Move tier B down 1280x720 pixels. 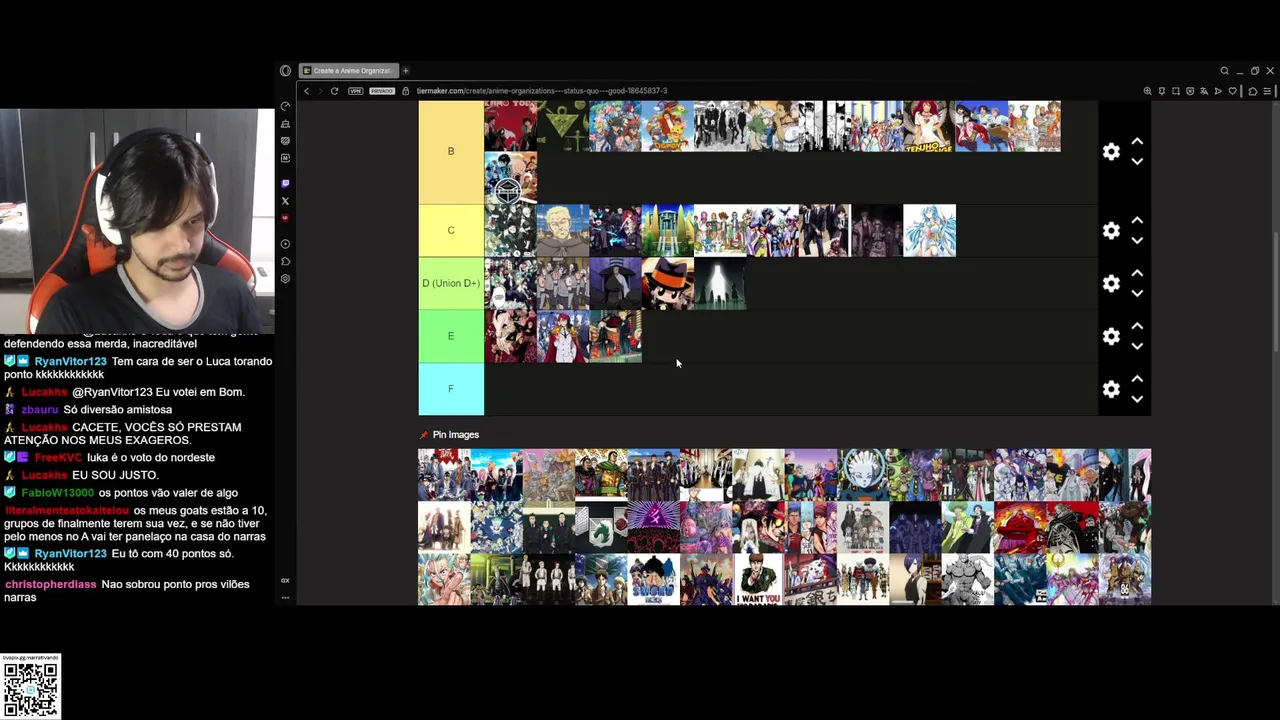coord(1137,161)
